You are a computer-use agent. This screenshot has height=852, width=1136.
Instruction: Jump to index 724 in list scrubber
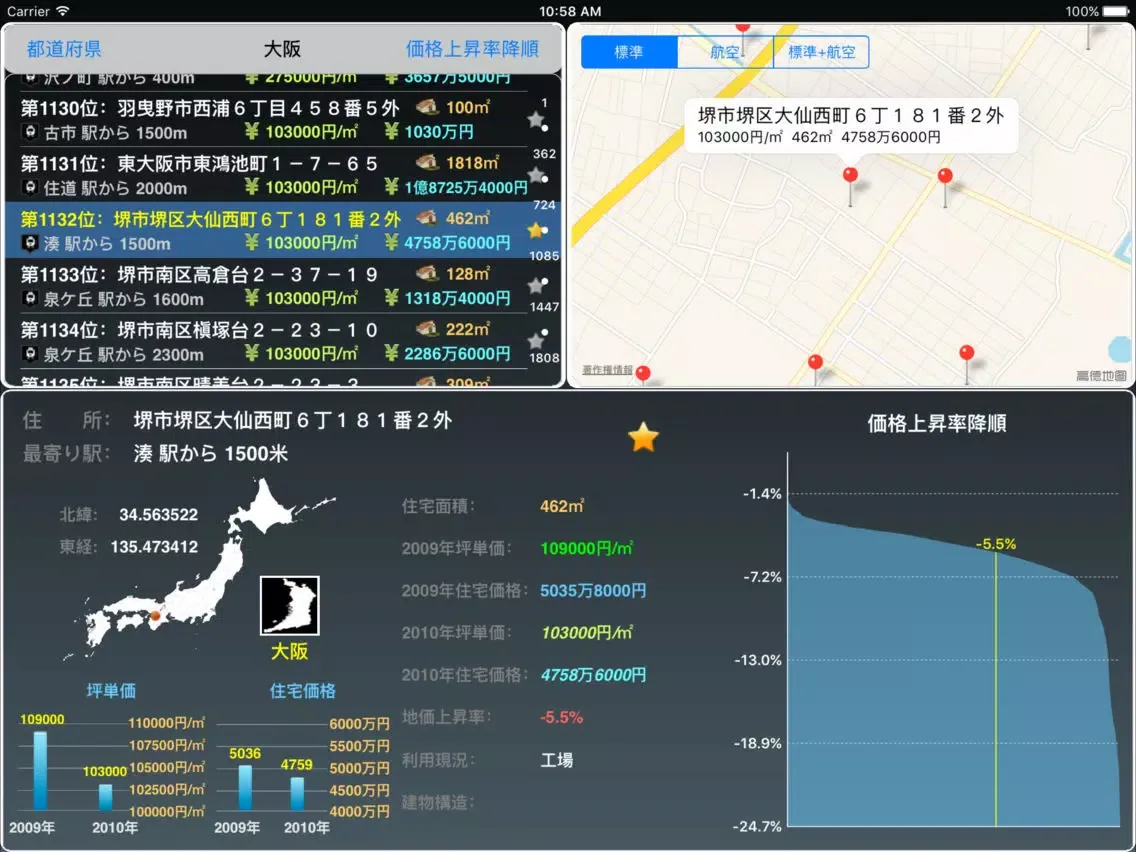(544, 205)
